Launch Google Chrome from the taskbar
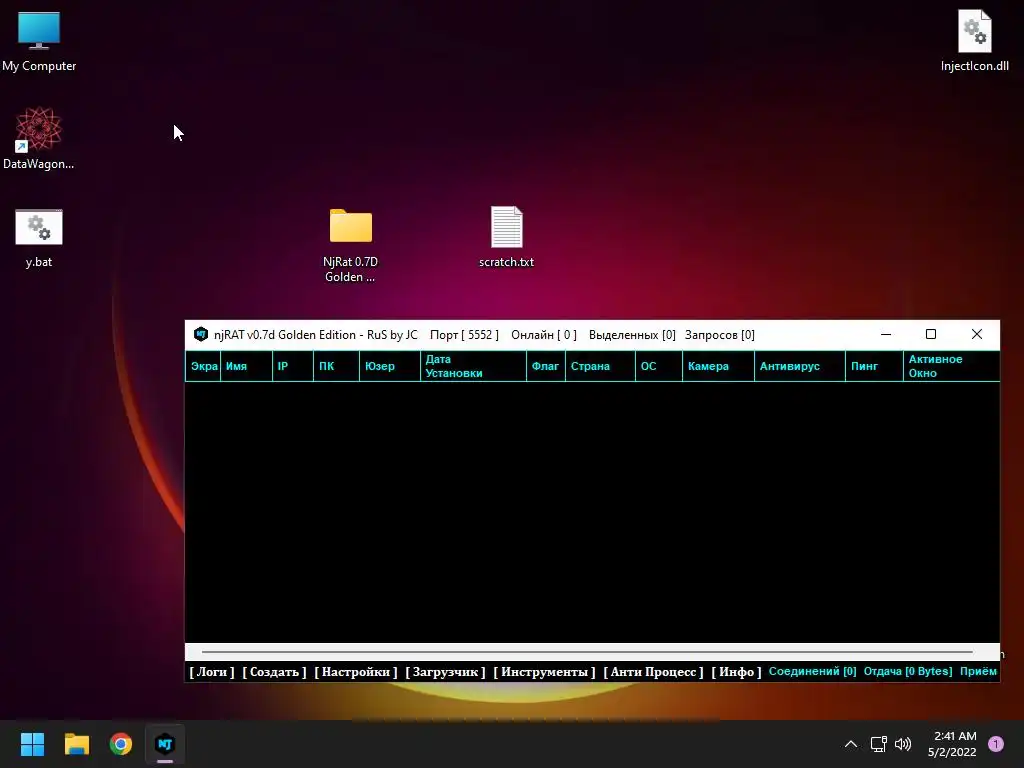The image size is (1024, 768). click(x=121, y=744)
